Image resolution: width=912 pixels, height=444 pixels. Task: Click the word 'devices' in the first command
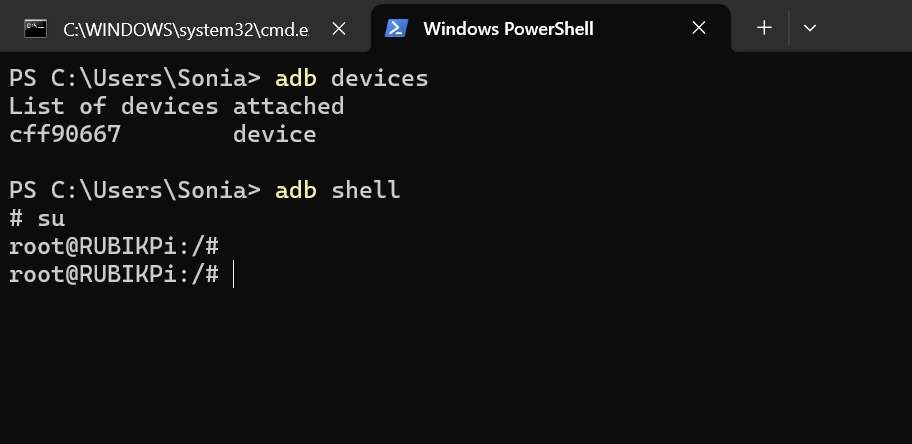[x=379, y=79]
